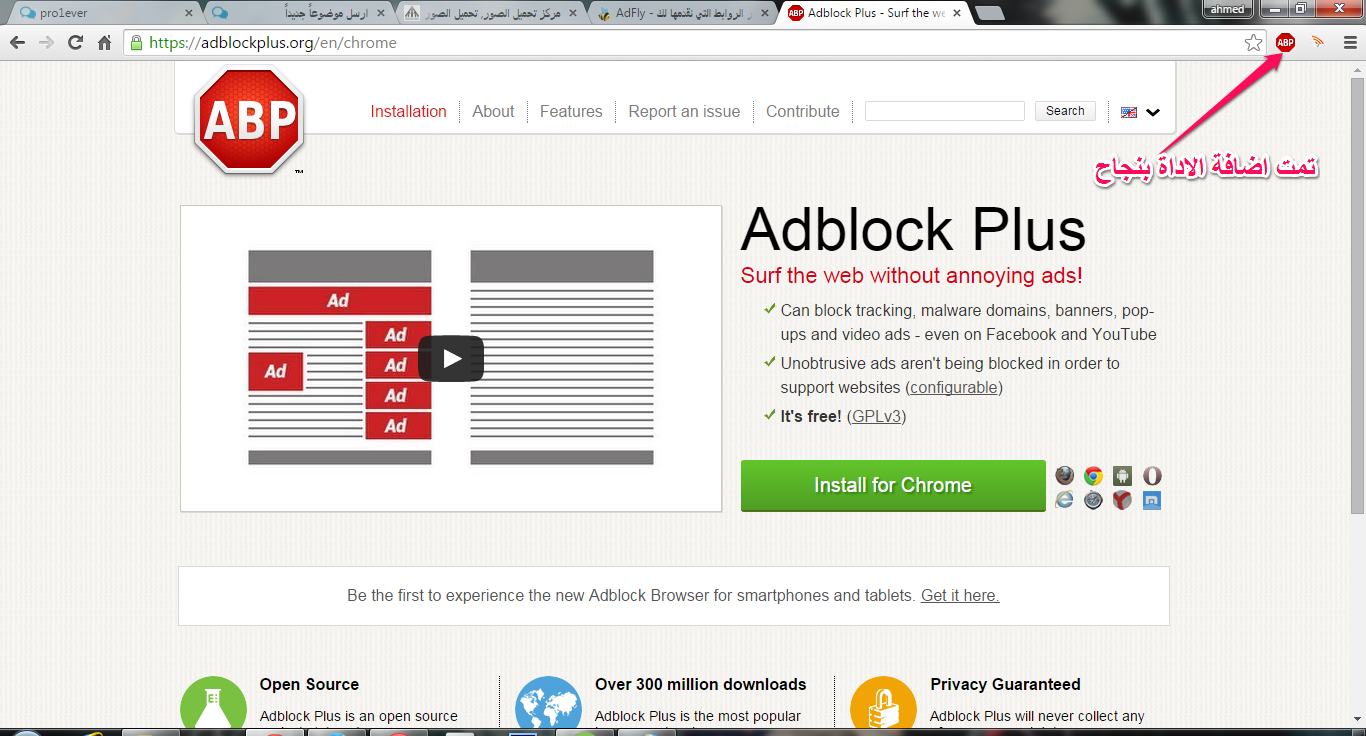
Task: Follow the 'Get it here' link
Action: pos(960,595)
